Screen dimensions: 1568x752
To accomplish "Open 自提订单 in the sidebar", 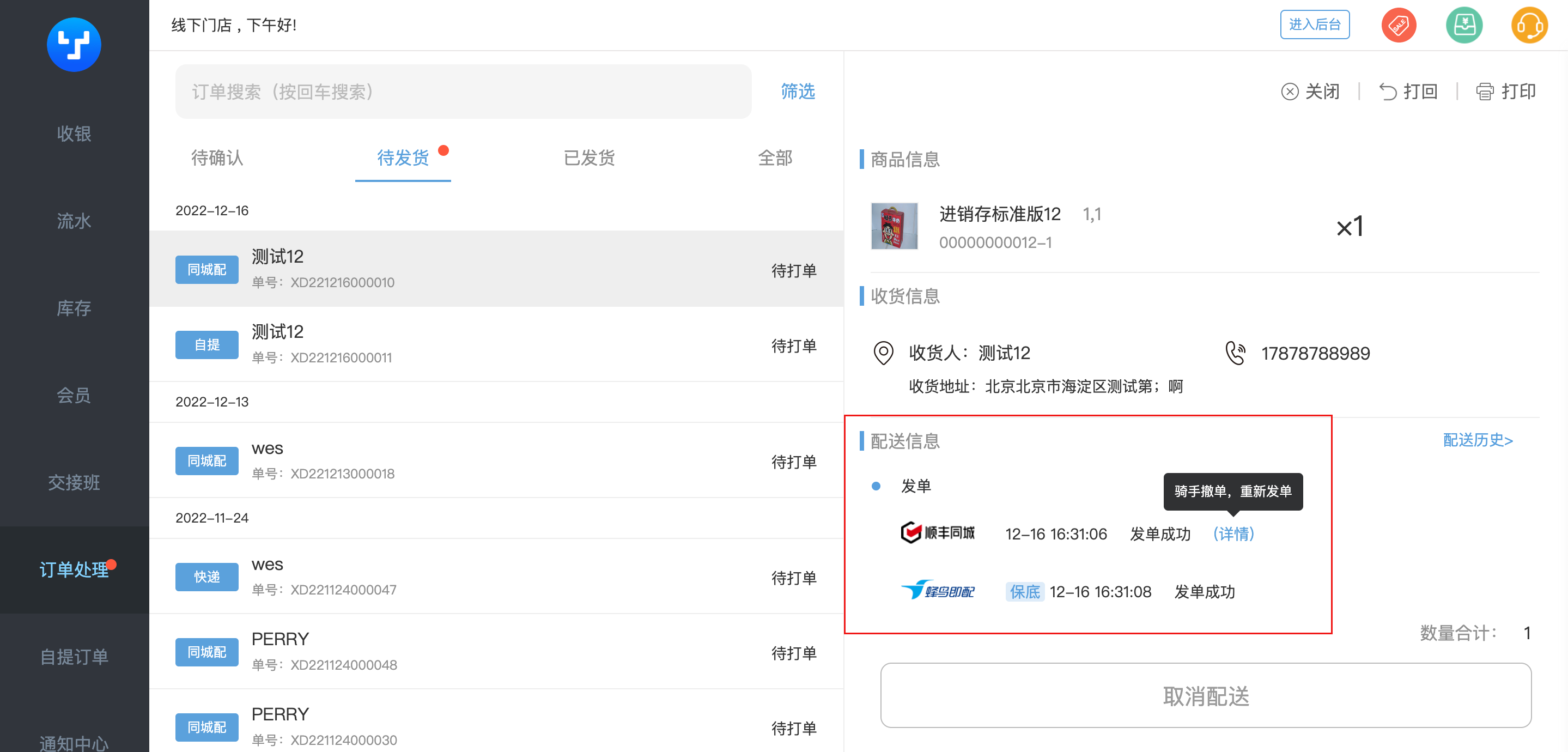I will tap(74, 657).
